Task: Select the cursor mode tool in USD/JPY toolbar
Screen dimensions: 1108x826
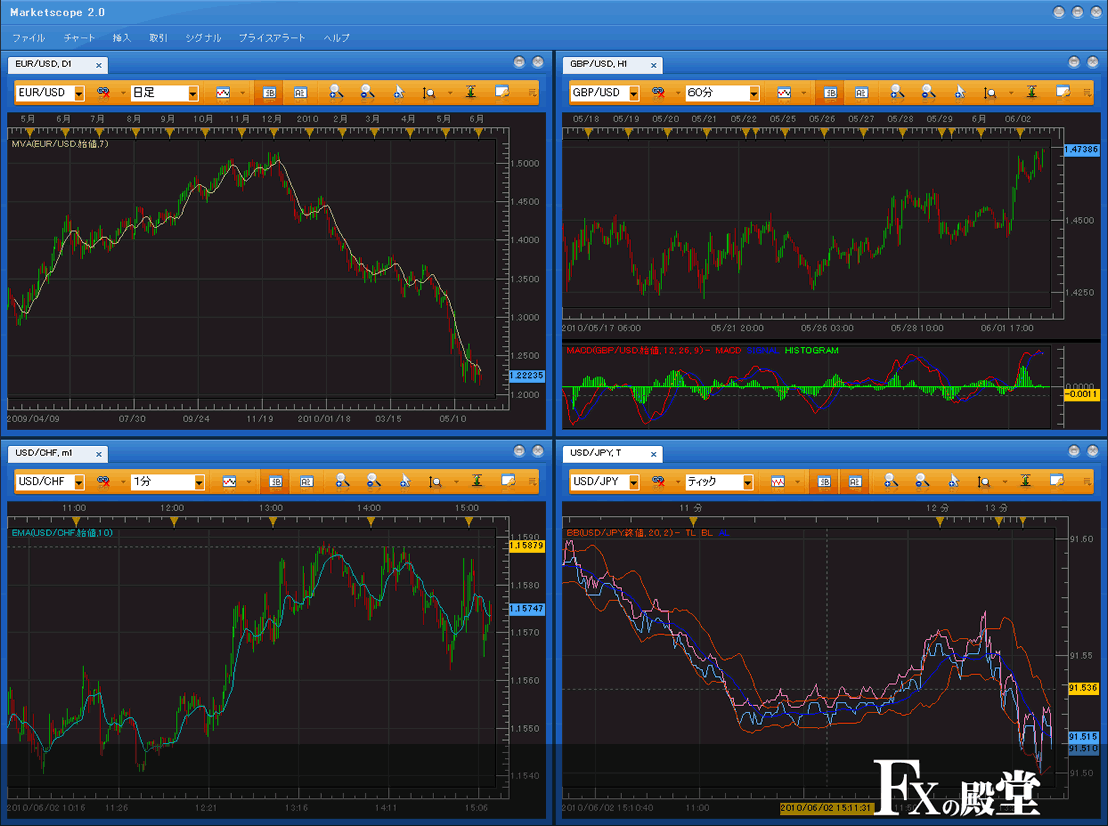Action: tap(953, 481)
